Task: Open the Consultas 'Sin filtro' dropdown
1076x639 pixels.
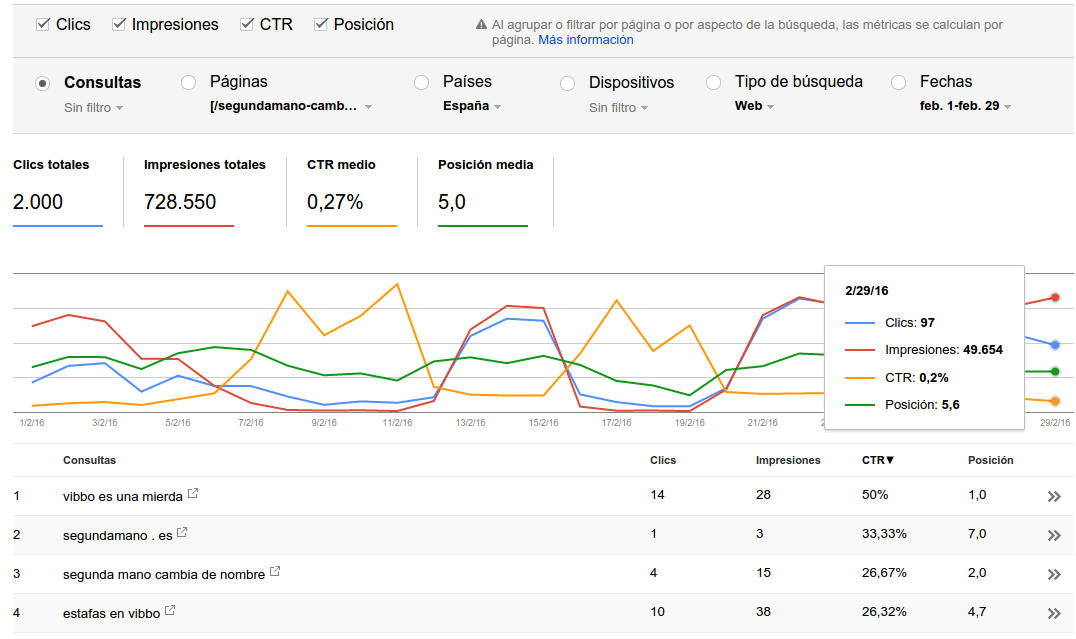Action: click(93, 108)
